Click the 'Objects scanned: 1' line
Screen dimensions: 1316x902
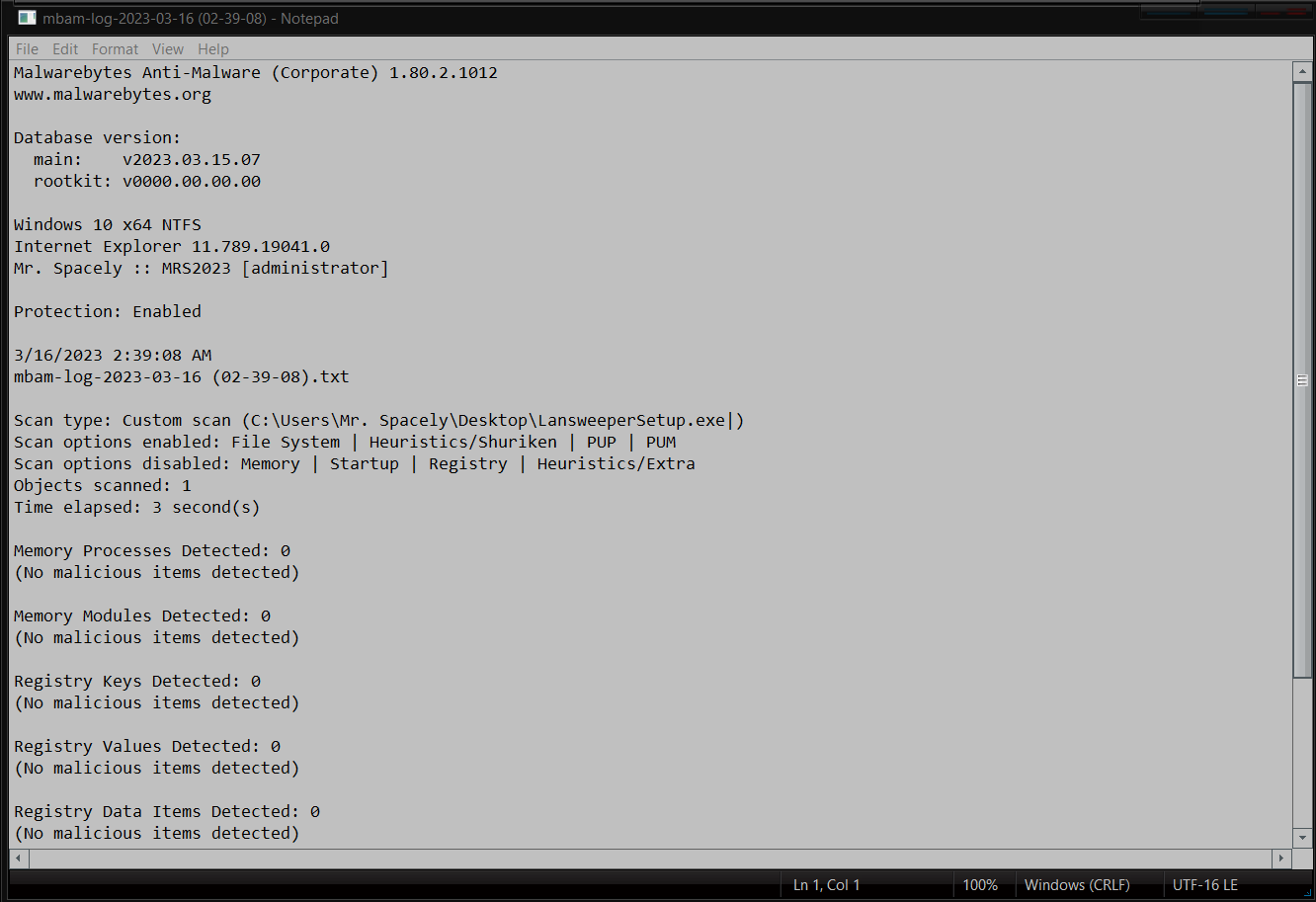click(x=103, y=486)
